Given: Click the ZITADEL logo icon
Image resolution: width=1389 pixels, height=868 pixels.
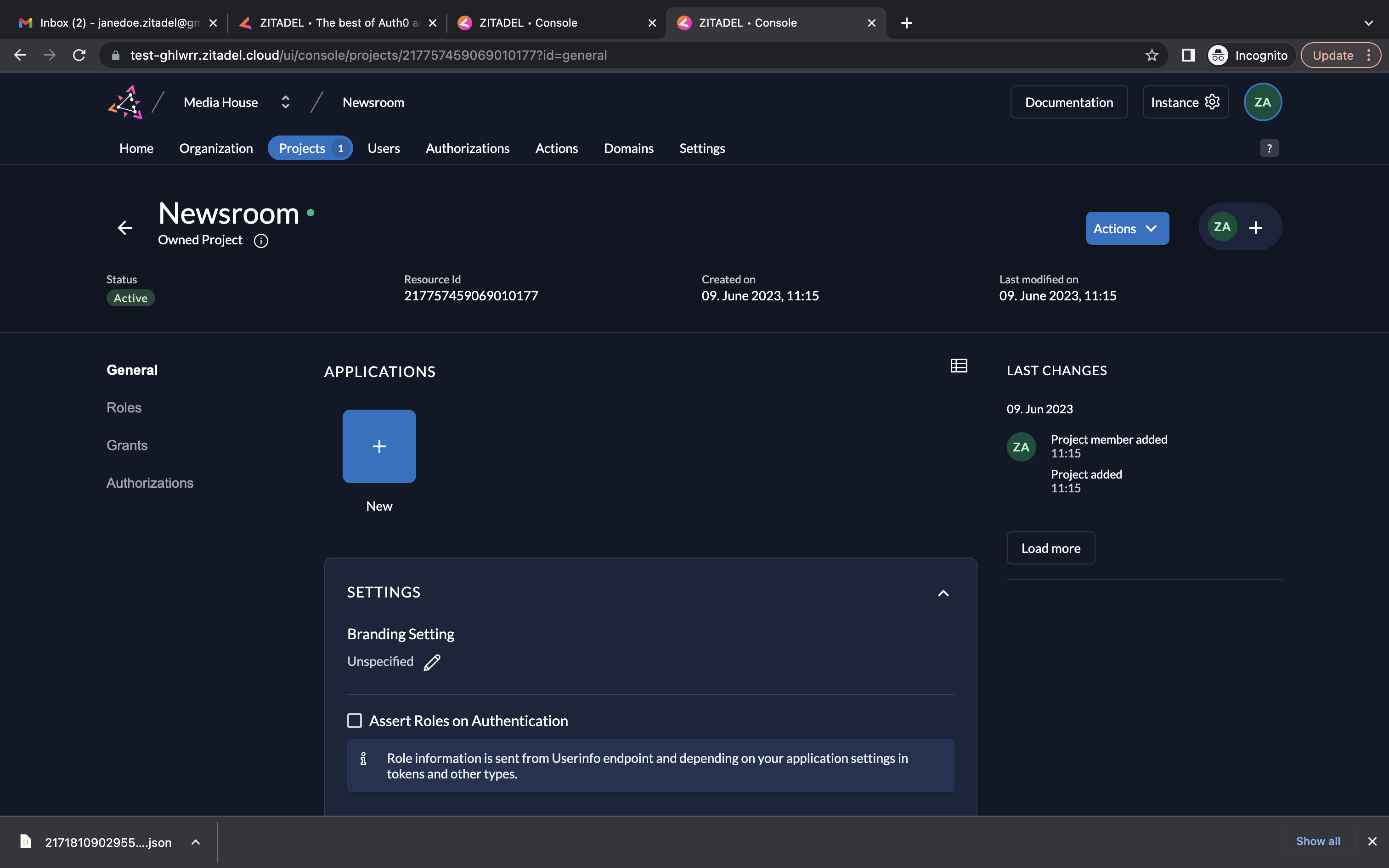Looking at the screenshot, I should tap(125, 102).
